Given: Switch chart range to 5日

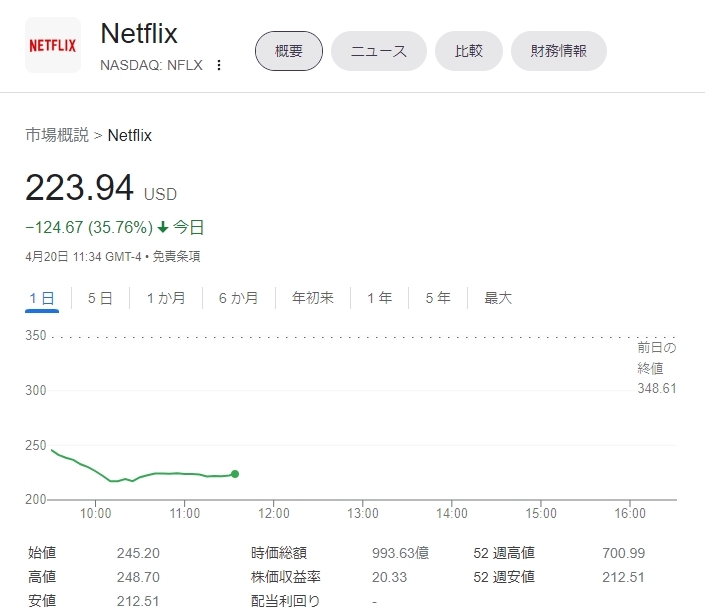Looking at the screenshot, I should (100, 298).
